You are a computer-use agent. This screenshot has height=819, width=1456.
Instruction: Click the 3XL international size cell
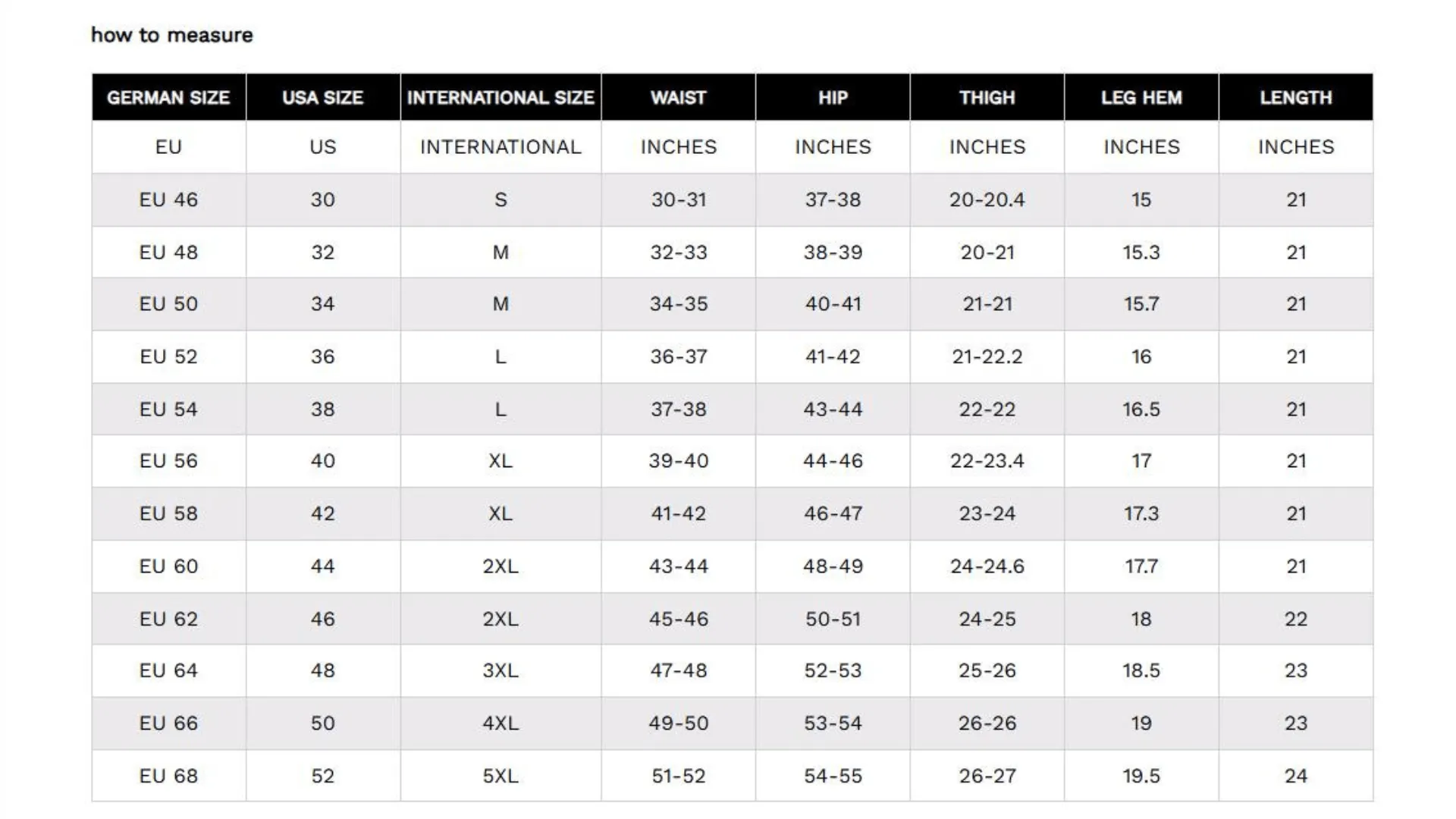pos(500,670)
